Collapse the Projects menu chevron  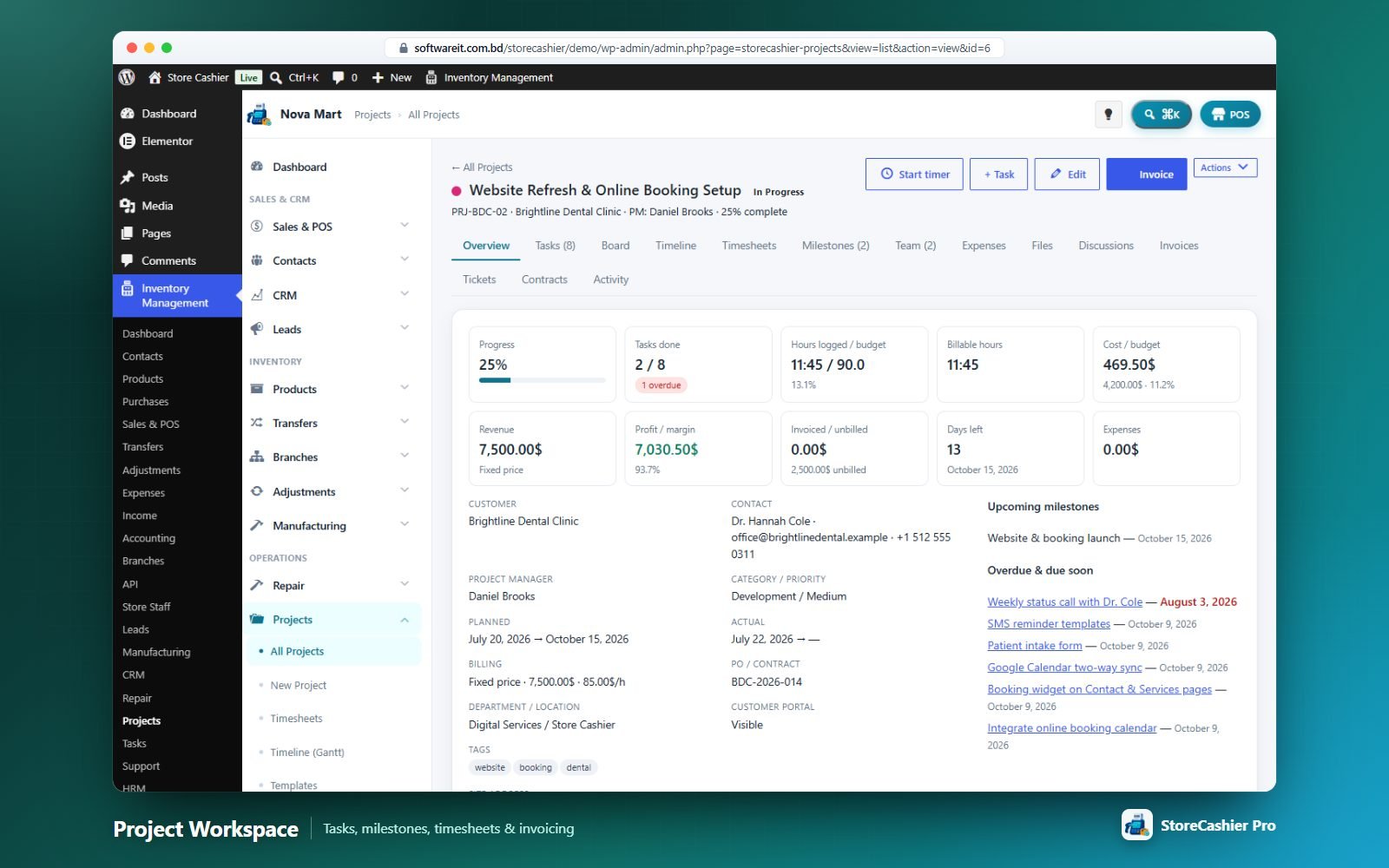[405, 620]
